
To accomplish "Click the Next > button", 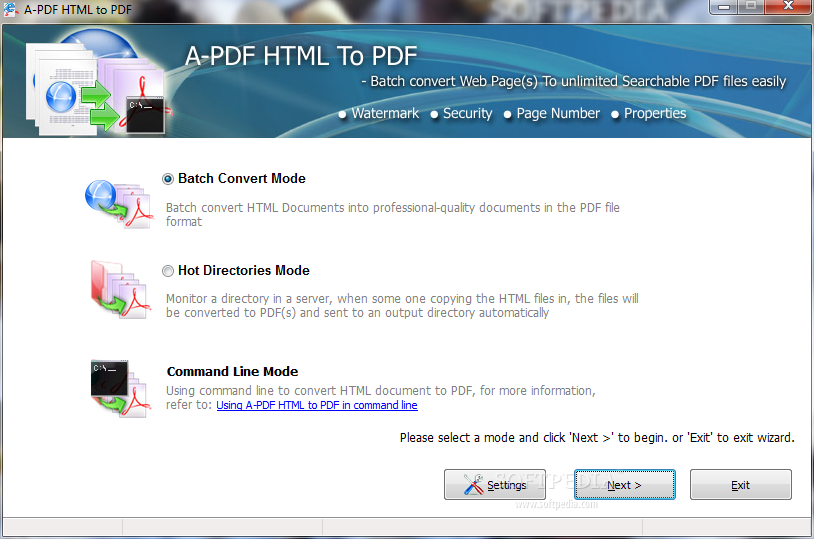I will [625, 484].
